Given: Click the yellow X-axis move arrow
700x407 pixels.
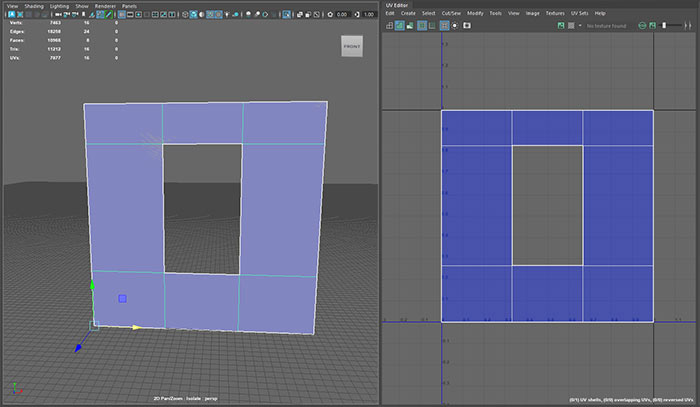Looking at the screenshot, I should [x=136, y=326].
